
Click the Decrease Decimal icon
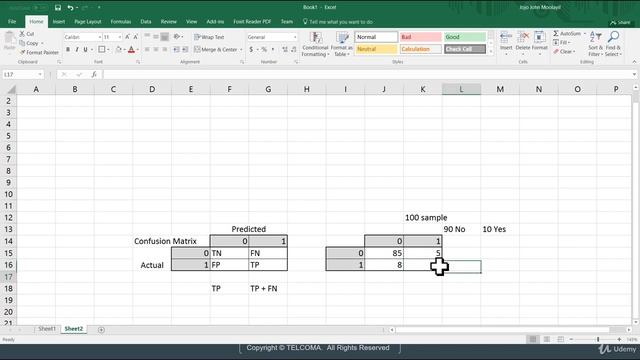pyautogui.click(x=293, y=49)
